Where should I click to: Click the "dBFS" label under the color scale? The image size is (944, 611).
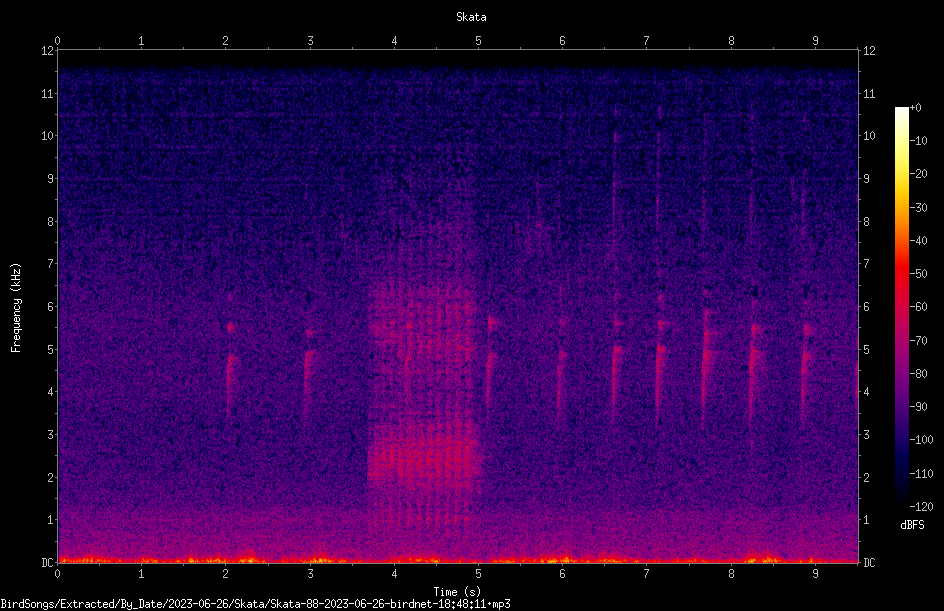912,525
